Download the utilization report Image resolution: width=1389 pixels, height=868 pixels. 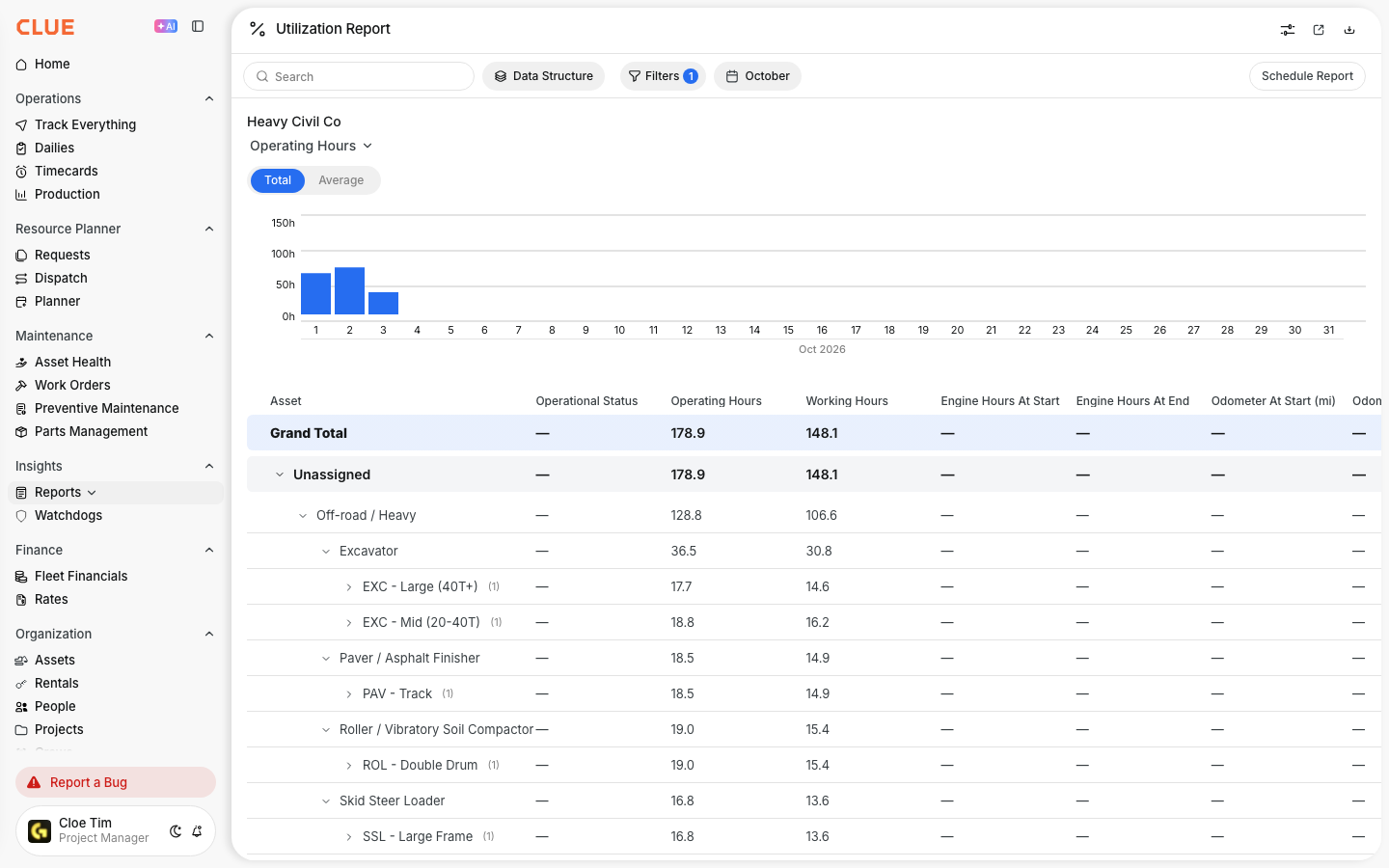point(1349,30)
